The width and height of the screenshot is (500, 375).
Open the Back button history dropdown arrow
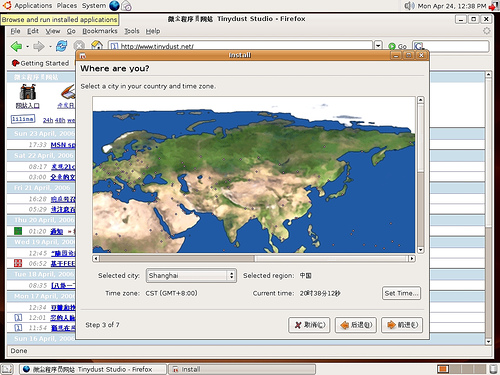pos(27,47)
